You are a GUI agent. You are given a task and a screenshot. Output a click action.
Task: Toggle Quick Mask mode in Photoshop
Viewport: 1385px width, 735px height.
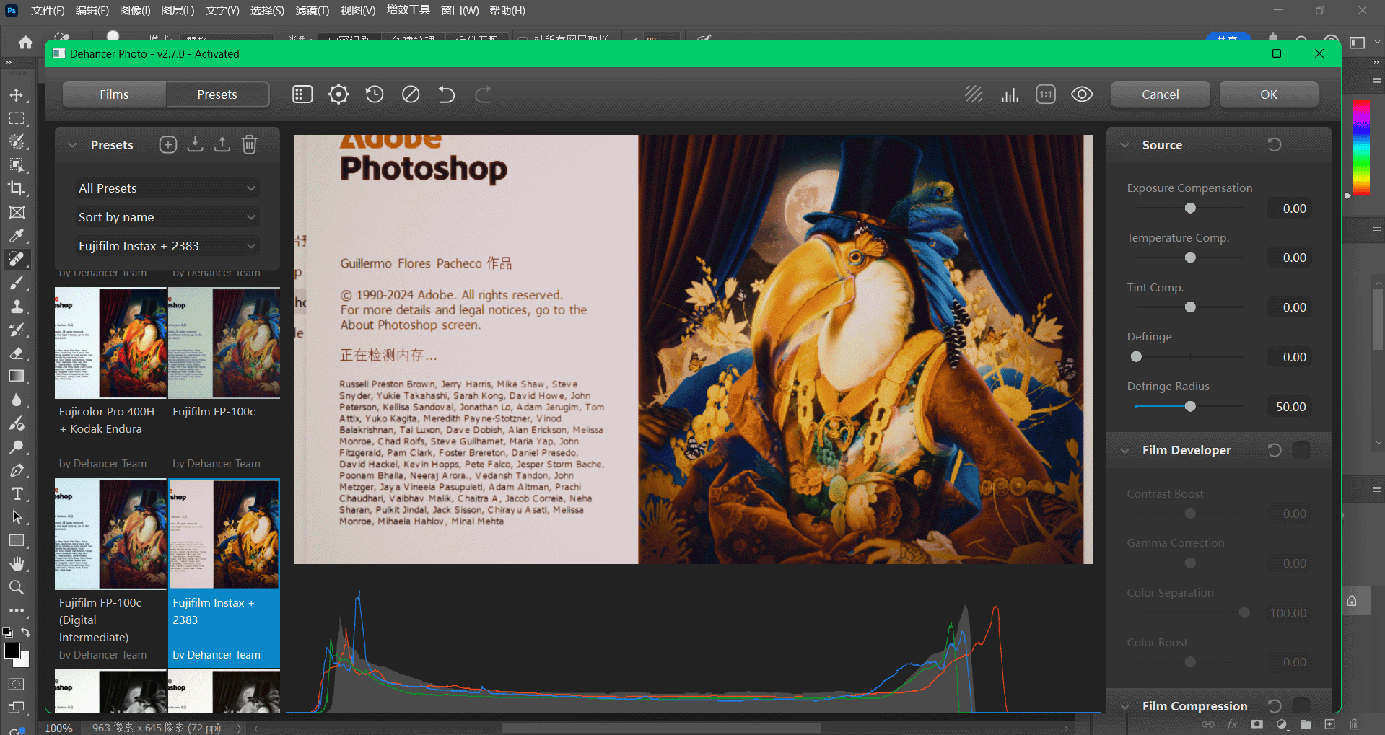(x=16, y=684)
